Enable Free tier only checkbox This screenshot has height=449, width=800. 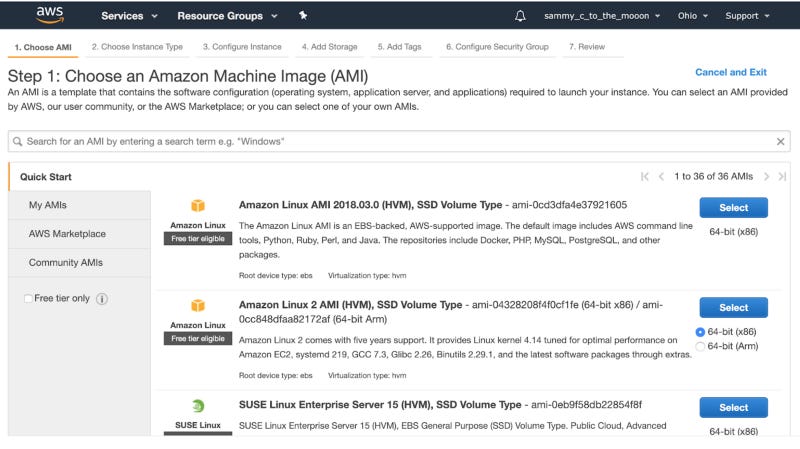[29, 298]
